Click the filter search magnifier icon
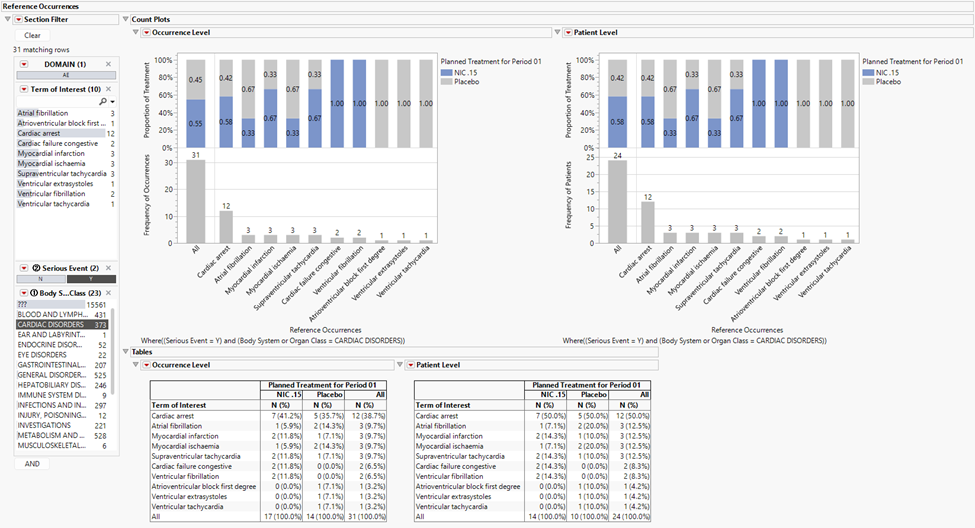 pyautogui.click(x=103, y=101)
